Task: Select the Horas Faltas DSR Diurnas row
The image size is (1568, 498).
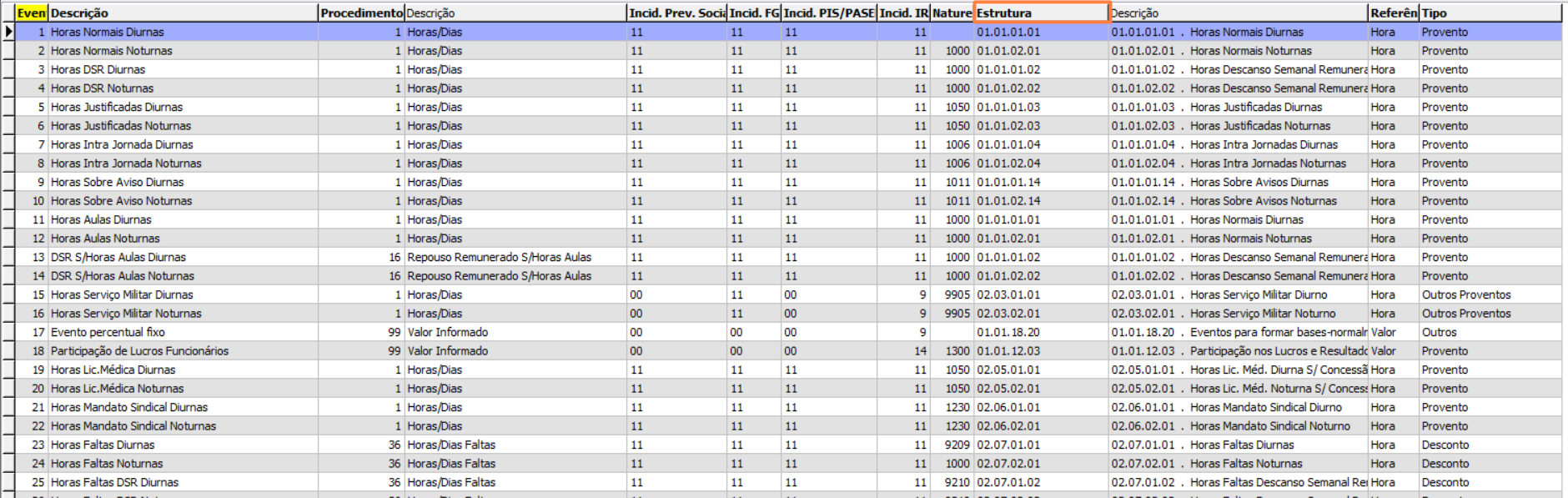Action: 114,482
